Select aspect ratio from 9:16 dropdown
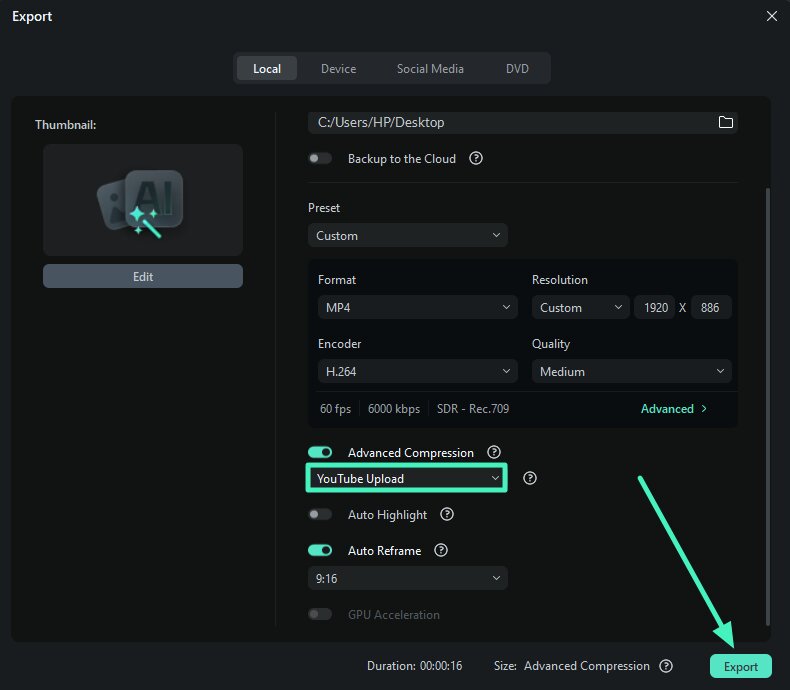Viewport: 790px width, 690px height. (408, 578)
